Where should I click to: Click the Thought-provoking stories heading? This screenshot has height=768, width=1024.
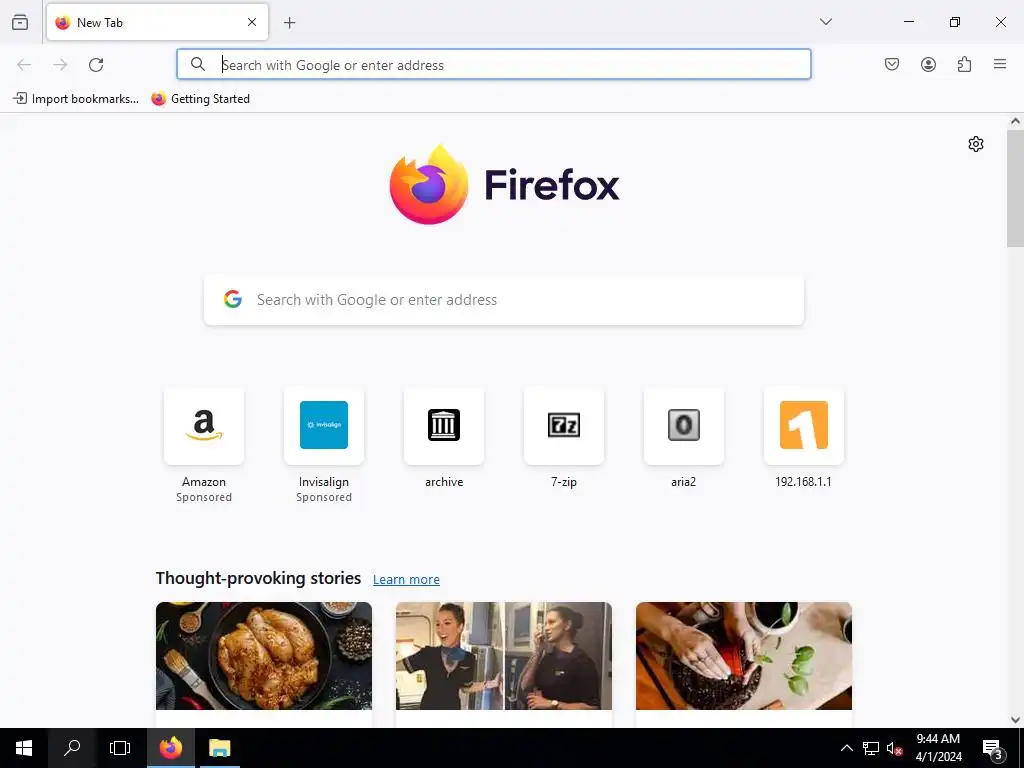click(258, 578)
